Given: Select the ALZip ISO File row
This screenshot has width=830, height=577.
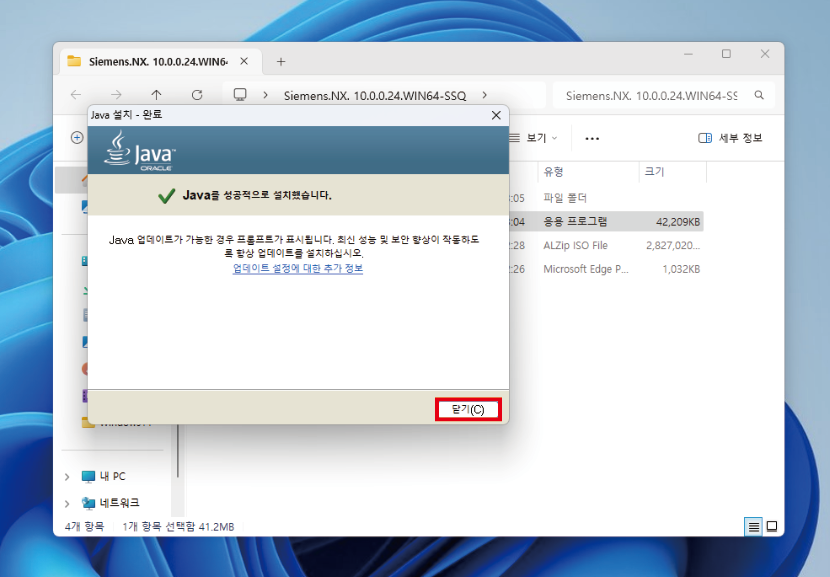Looking at the screenshot, I should [x=605, y=246].
